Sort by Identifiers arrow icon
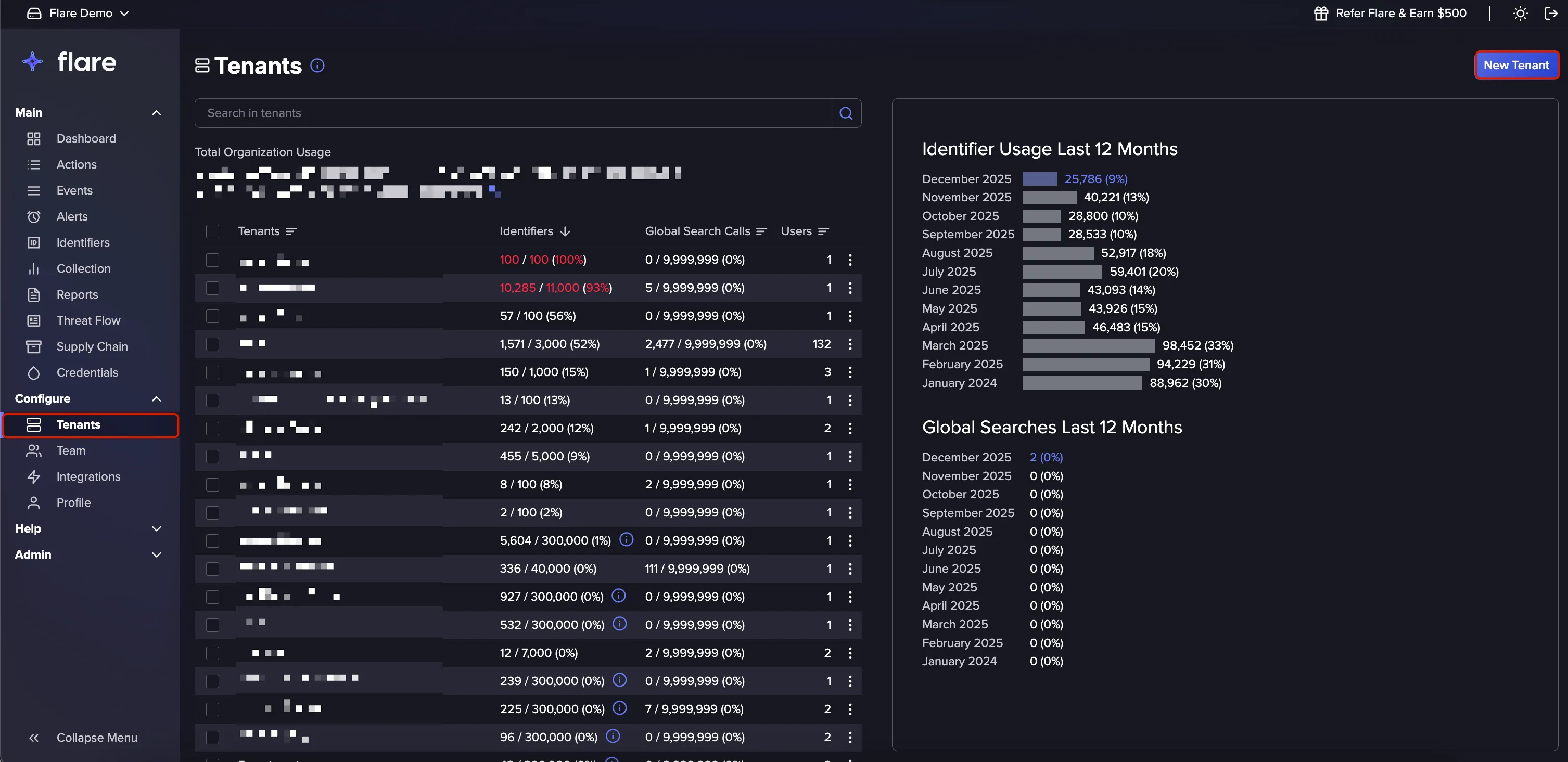This screenshot has width=1568, height=762. 565,231
